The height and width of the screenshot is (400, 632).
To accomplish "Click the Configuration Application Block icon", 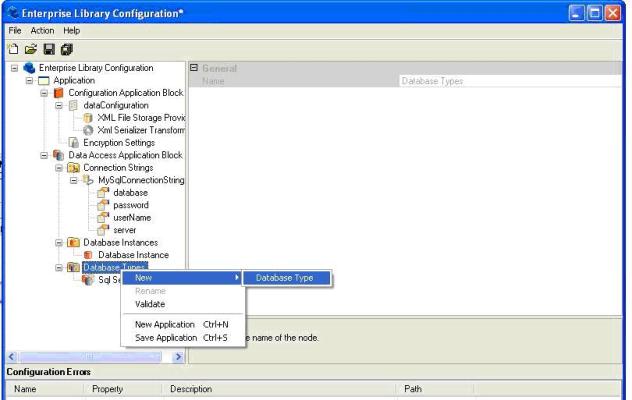I will pyautogui.click(x=59, y=93).
